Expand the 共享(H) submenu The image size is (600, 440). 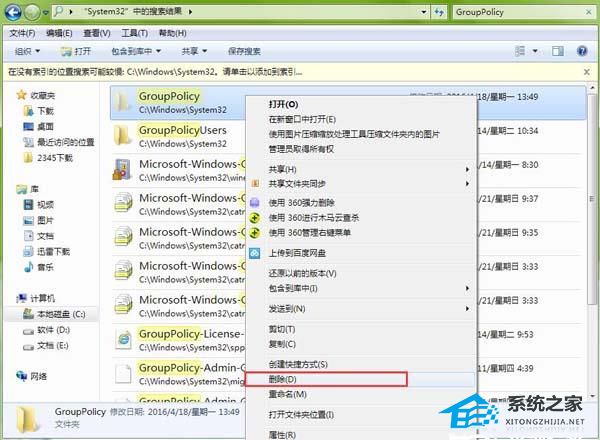pyautogui.click(x=361, y=169)
